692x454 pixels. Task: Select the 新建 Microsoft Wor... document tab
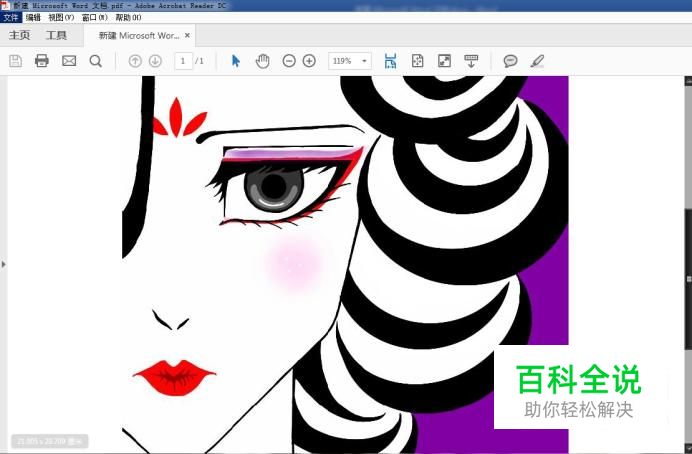139,36
